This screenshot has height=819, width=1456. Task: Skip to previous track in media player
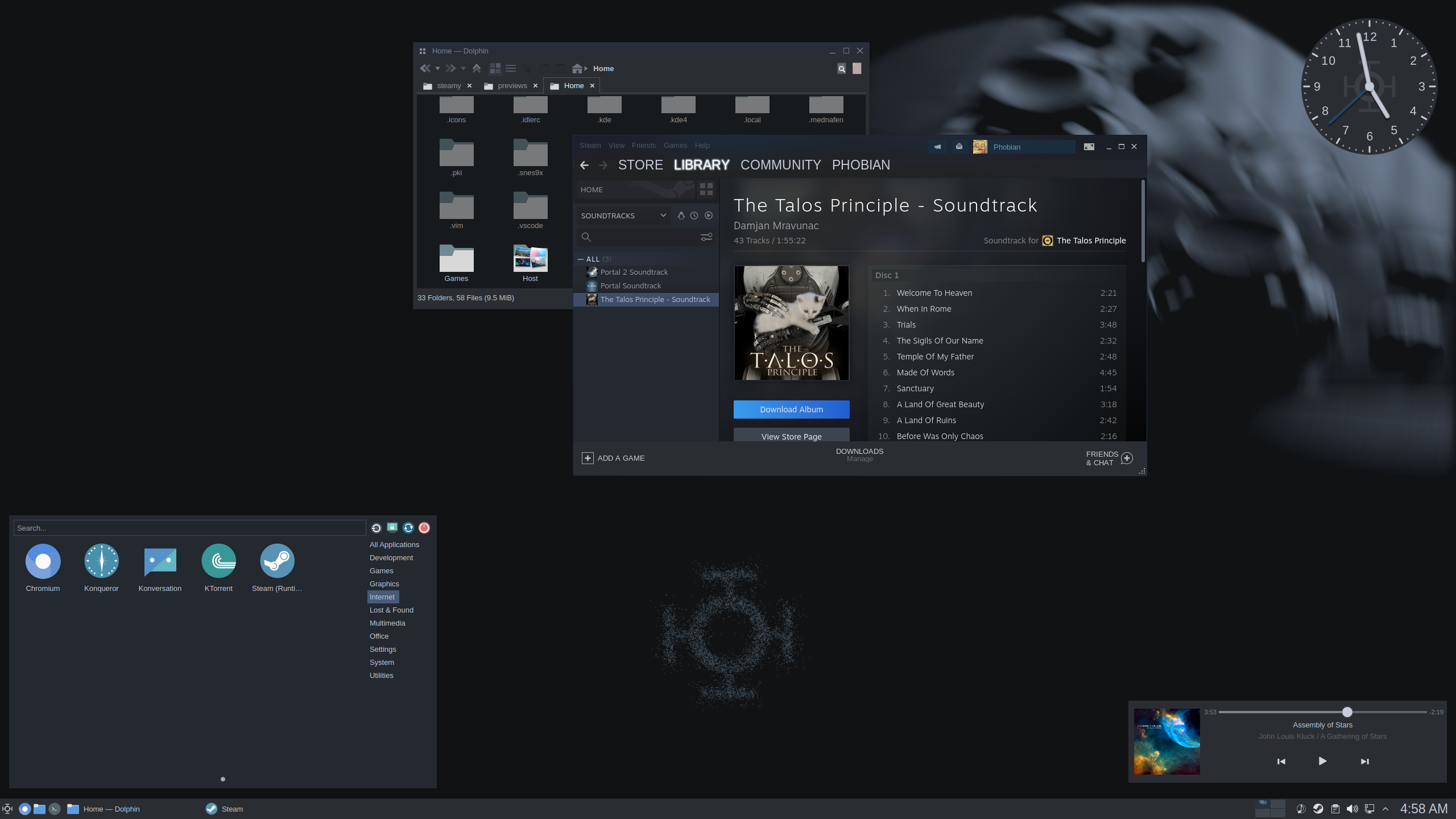point(1281,762)
